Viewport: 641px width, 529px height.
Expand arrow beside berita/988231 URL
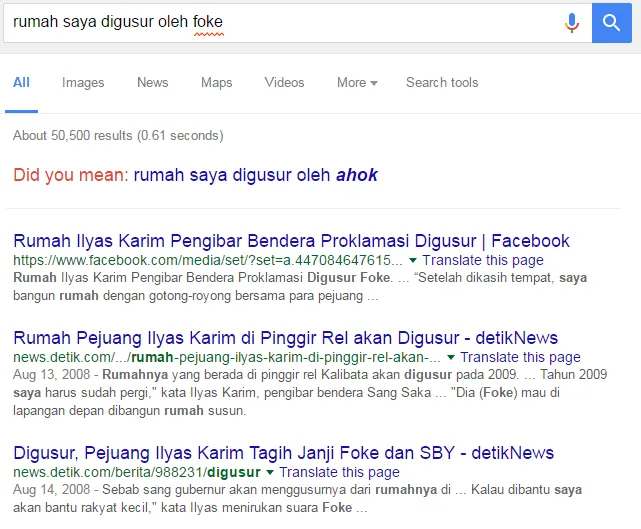(270, 472)
